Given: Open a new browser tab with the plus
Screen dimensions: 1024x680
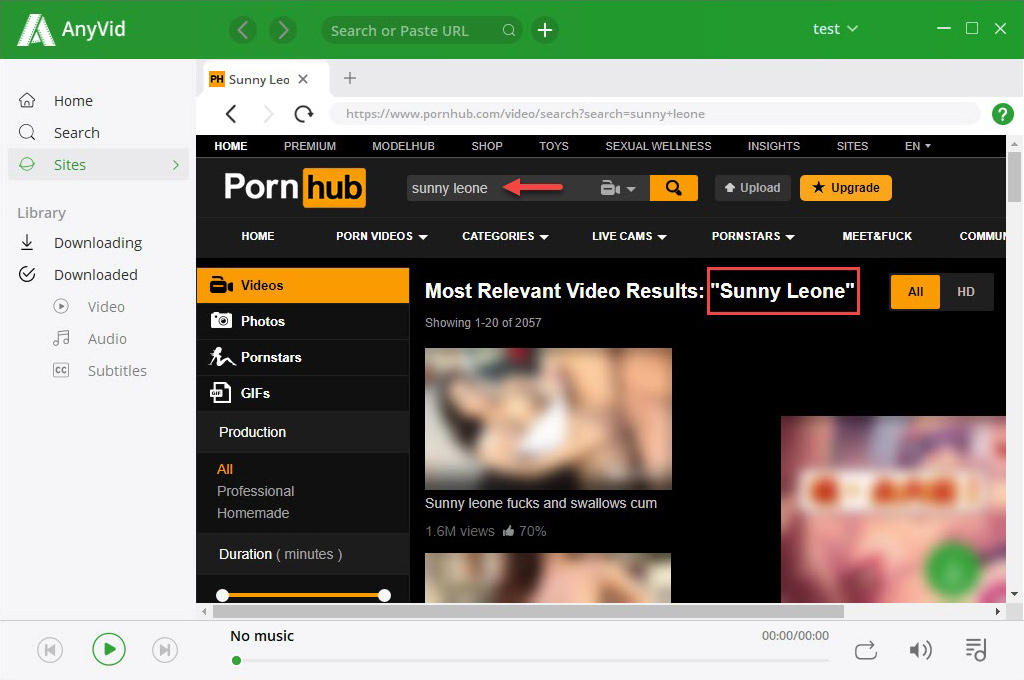Looking at the screenshot, I should (x=350, y=78).
